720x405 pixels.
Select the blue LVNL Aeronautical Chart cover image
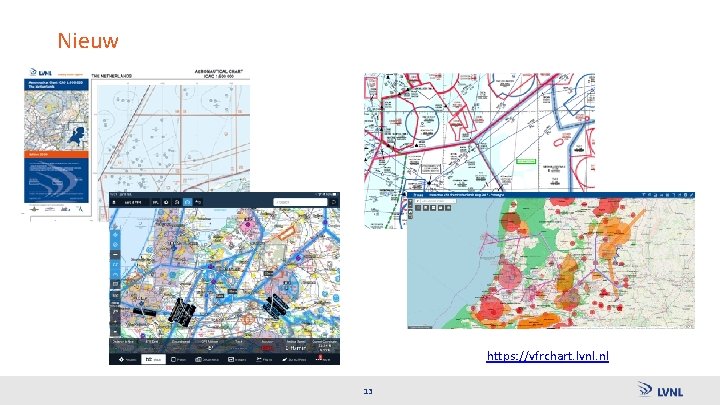(56, 140)
